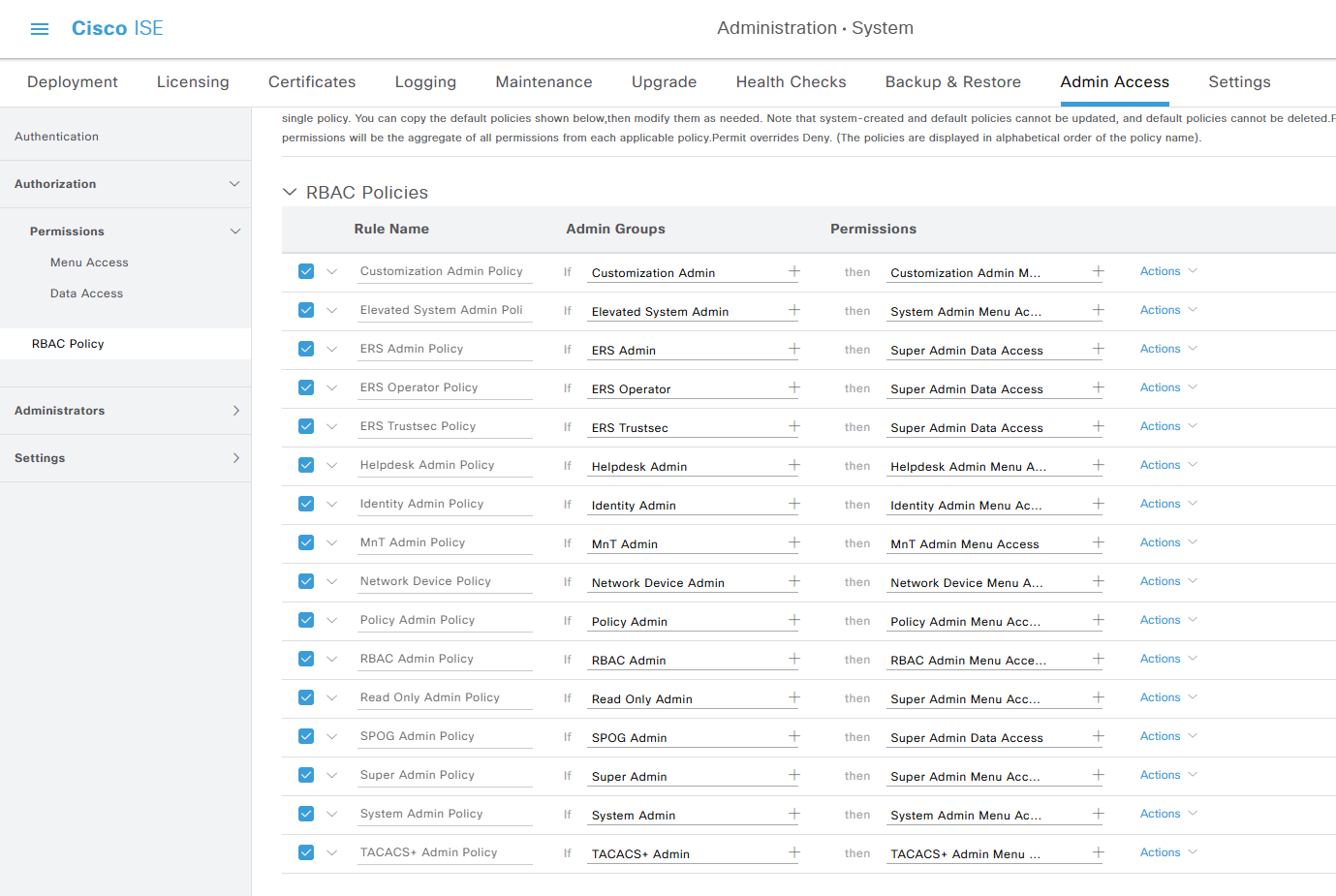Toggle the MnT Admin Policy checkbox
The image size is (1336, 896).
pos(306,542)
